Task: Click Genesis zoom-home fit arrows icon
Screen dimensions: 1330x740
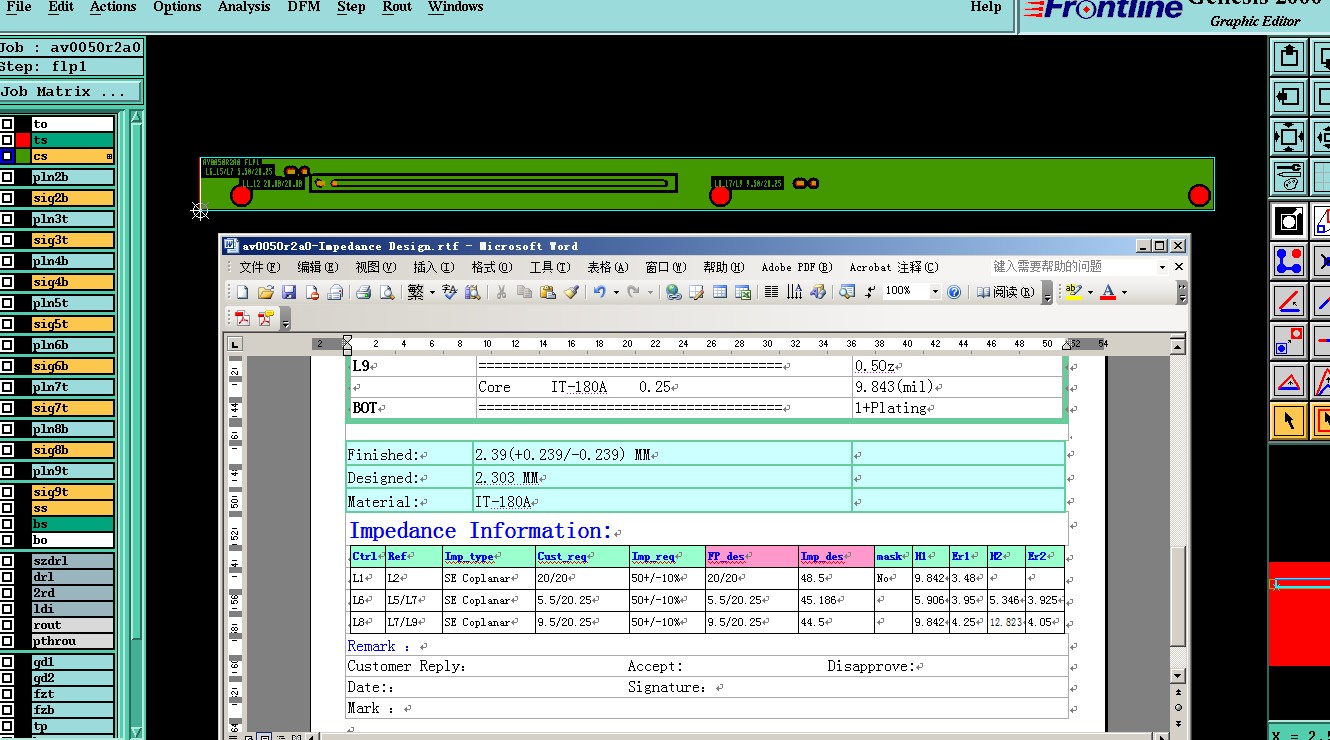Action: (x=1289, y=136)
